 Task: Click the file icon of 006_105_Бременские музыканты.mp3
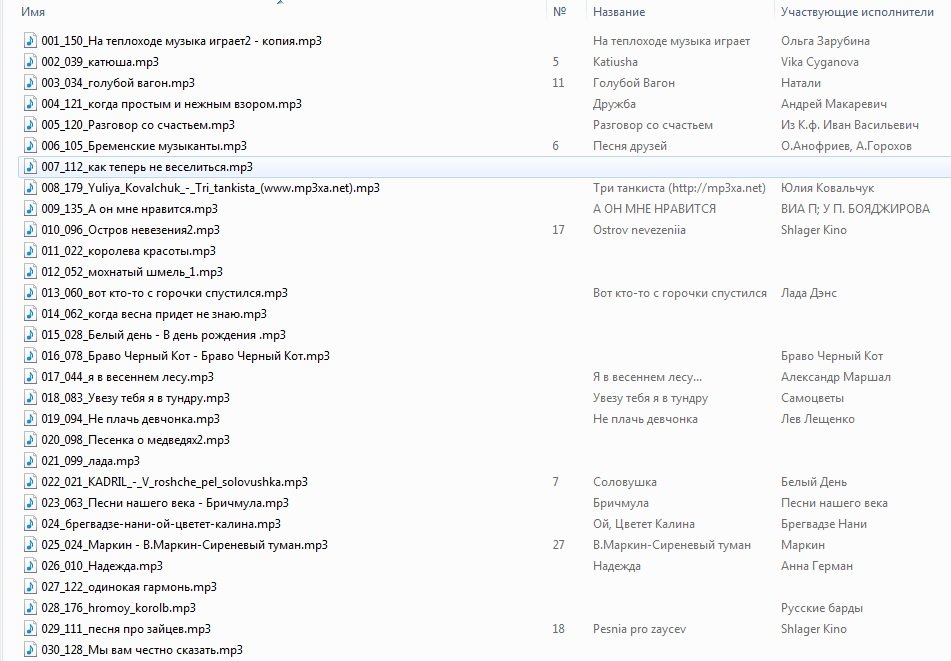tap(29, 146)
